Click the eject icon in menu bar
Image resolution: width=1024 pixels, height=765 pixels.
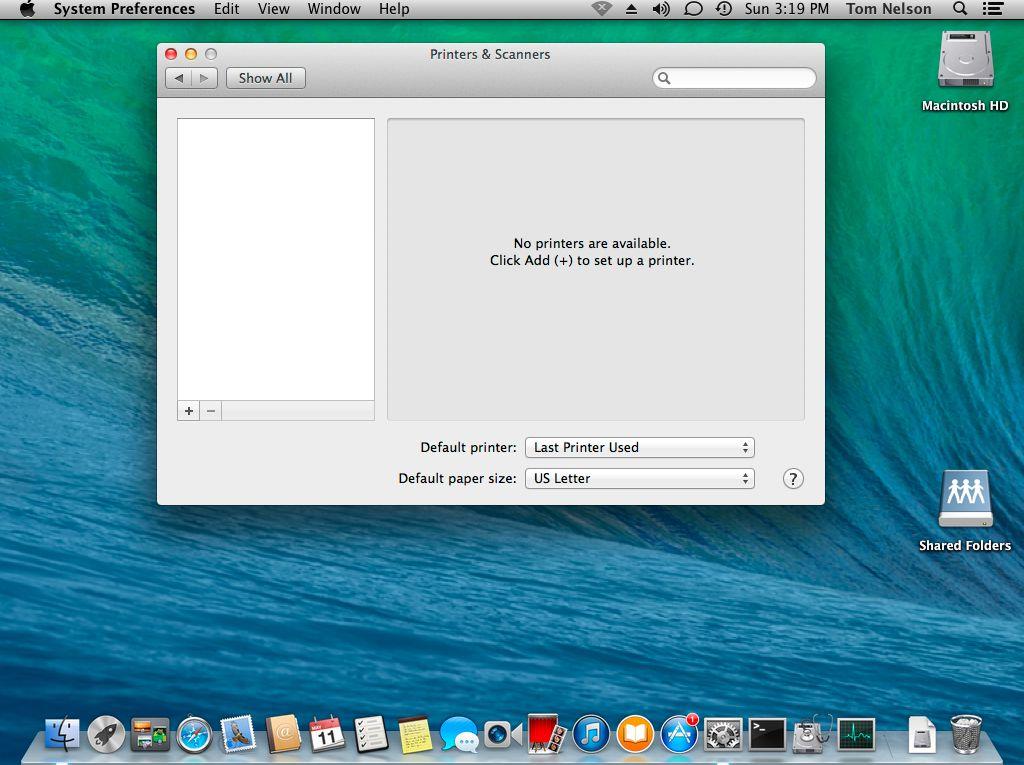coord(631,9)
